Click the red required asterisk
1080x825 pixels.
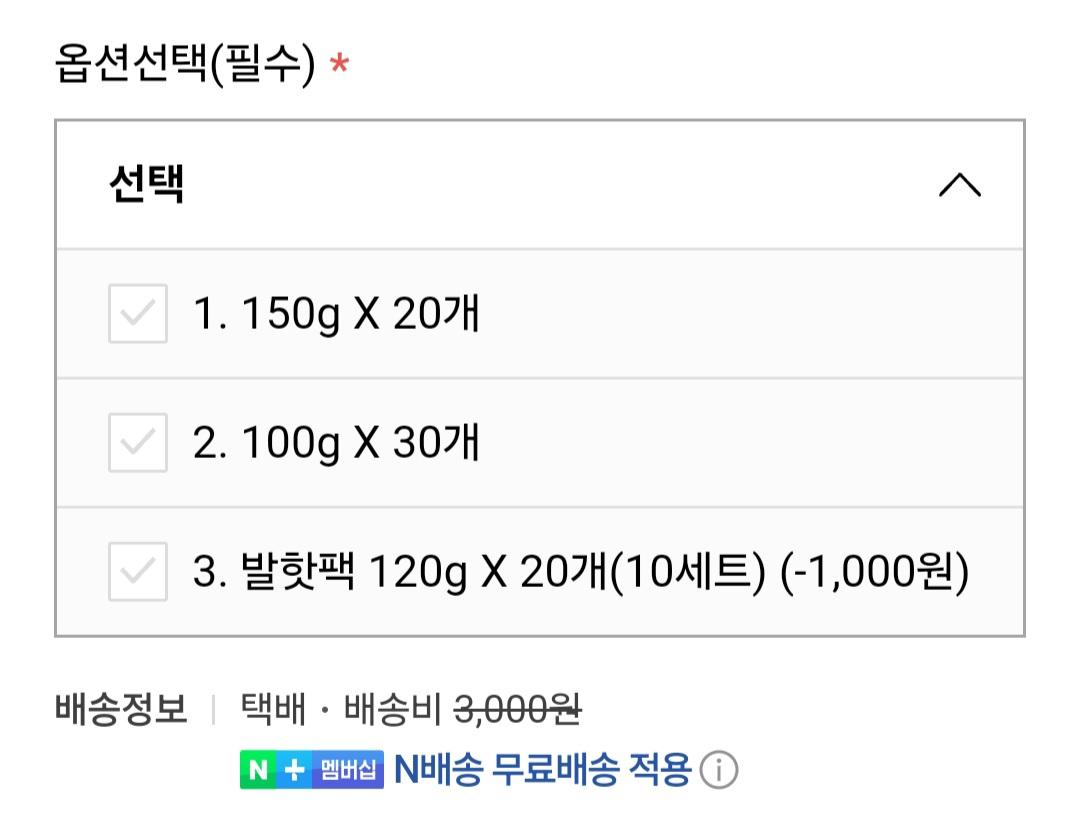point(339,68)
